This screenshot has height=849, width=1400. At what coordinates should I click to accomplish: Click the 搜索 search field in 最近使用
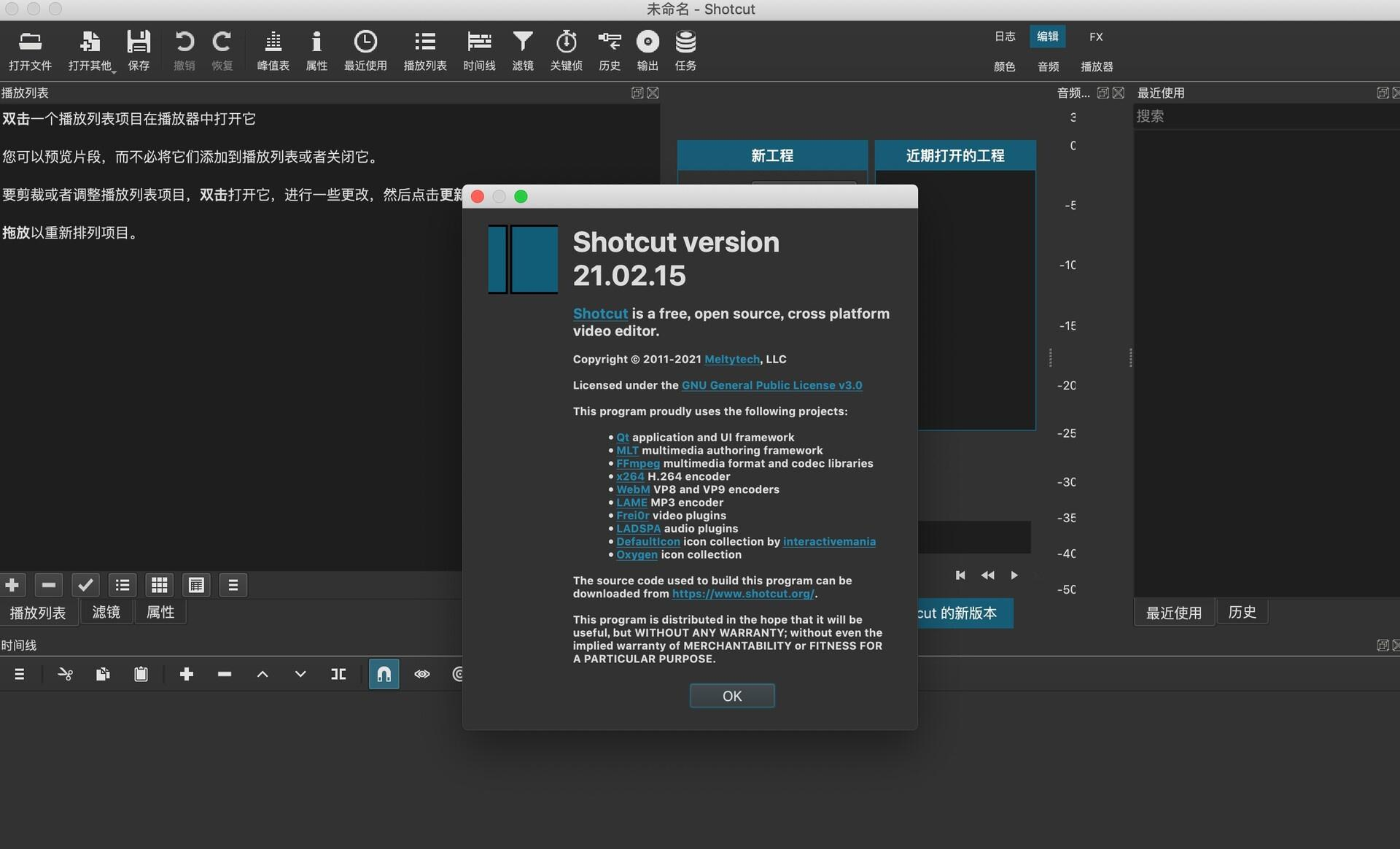(x=1267, y=117)
